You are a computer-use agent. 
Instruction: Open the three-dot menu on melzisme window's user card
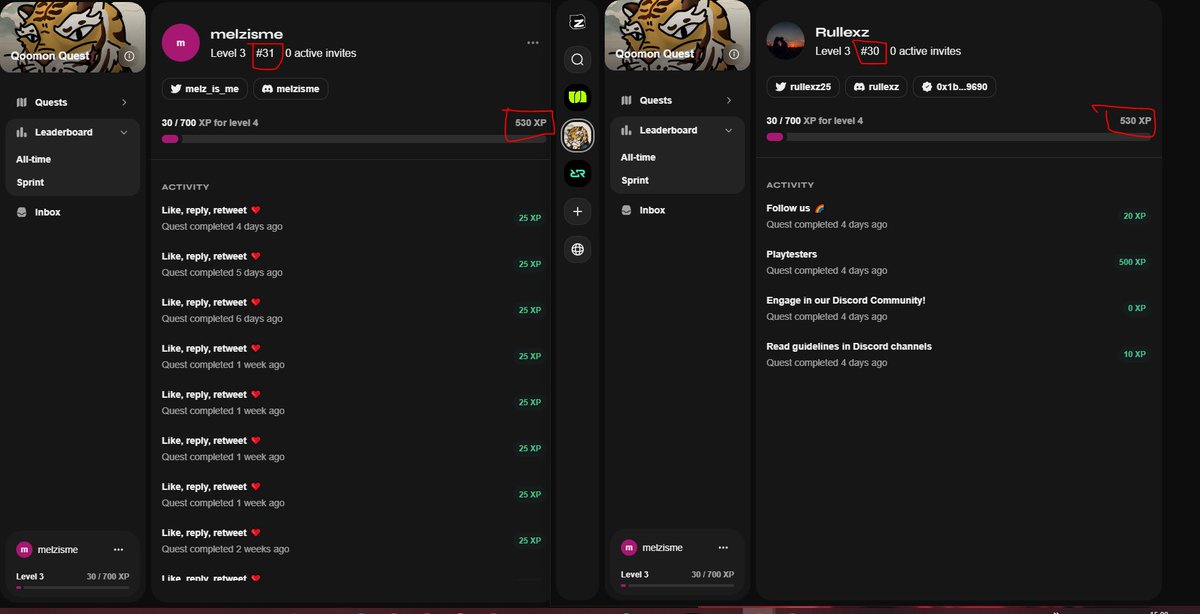[119, 550]
